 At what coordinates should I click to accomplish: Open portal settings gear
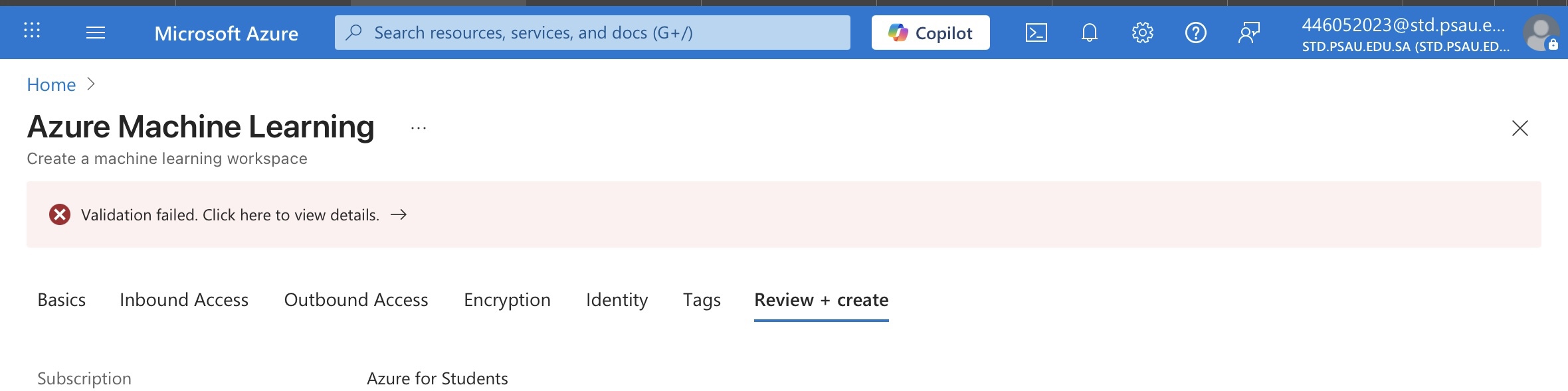[1143, 33]
